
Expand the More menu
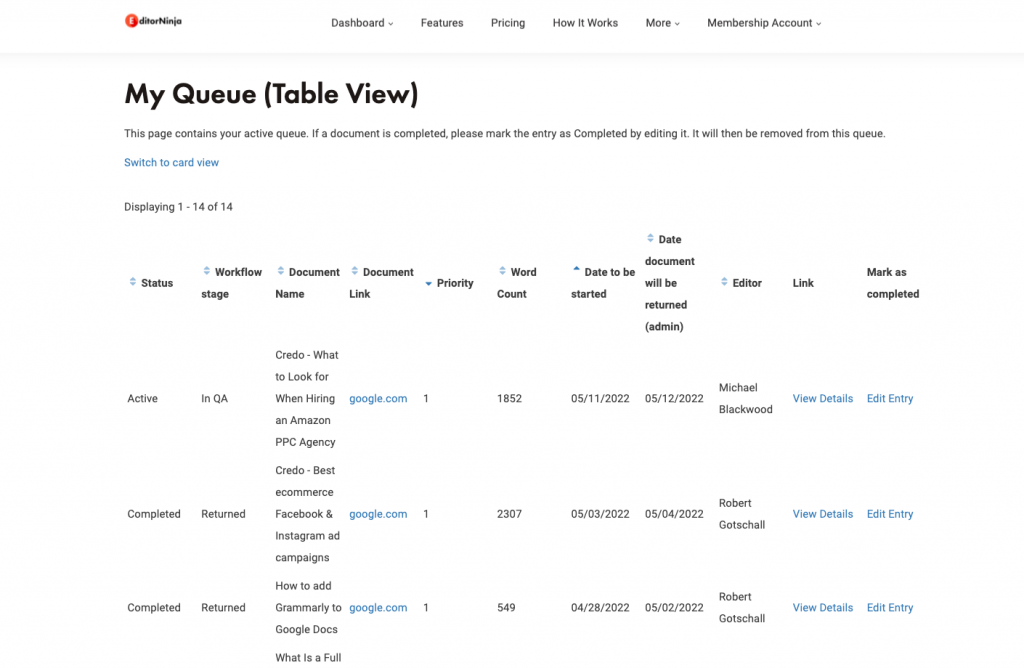point(662,23)
